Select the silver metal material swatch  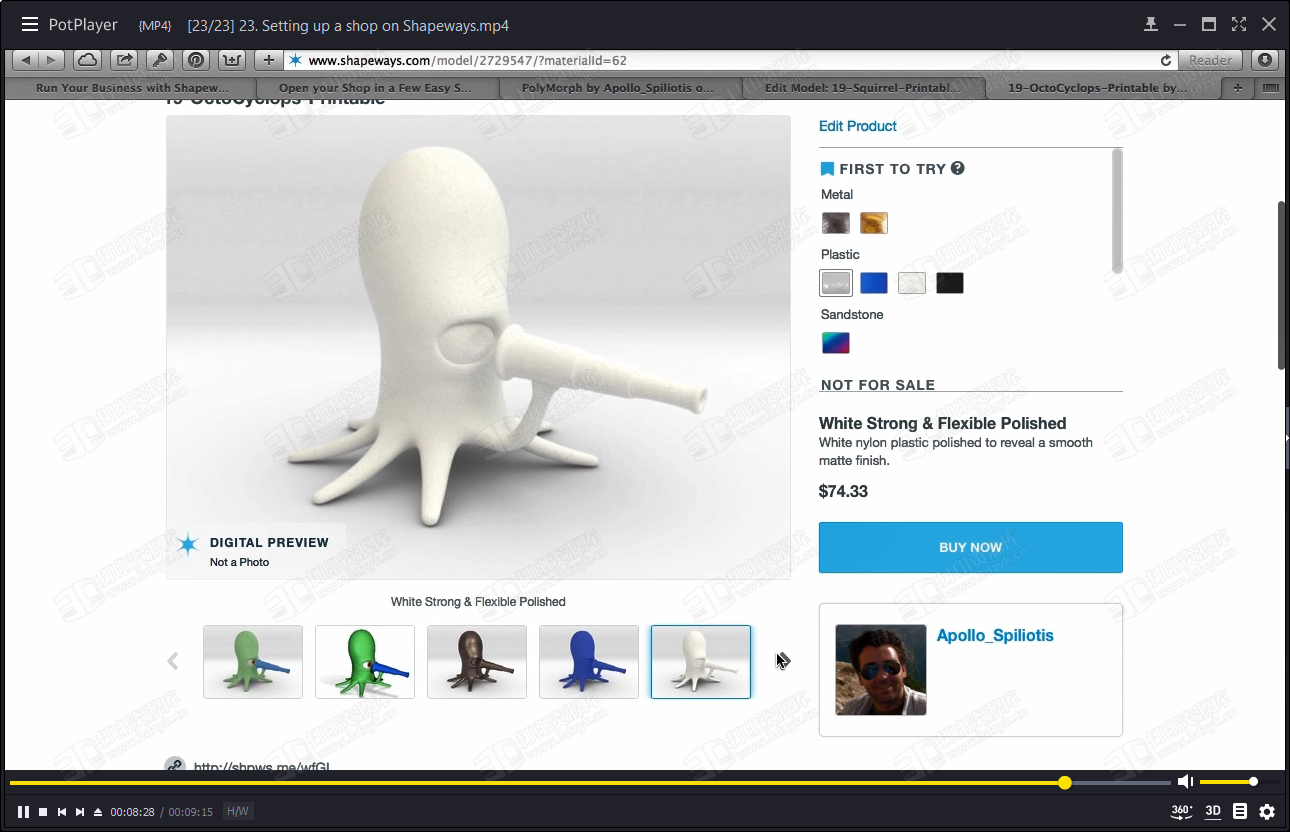tap(836, 223)
